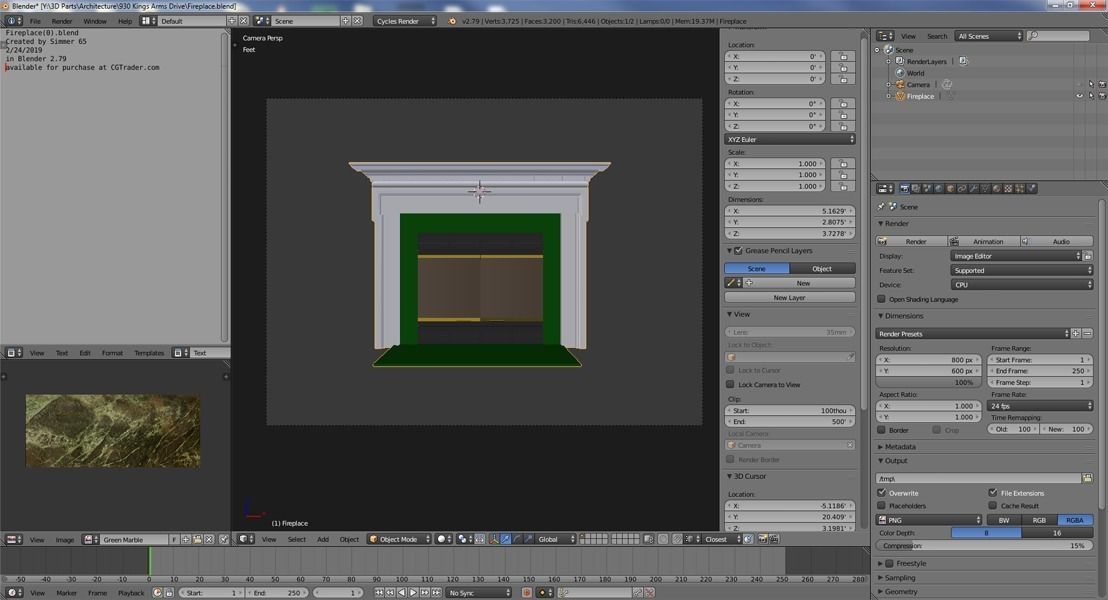Jump to the start frame in timeline
1108x600 pixels.
coord(379,593)
